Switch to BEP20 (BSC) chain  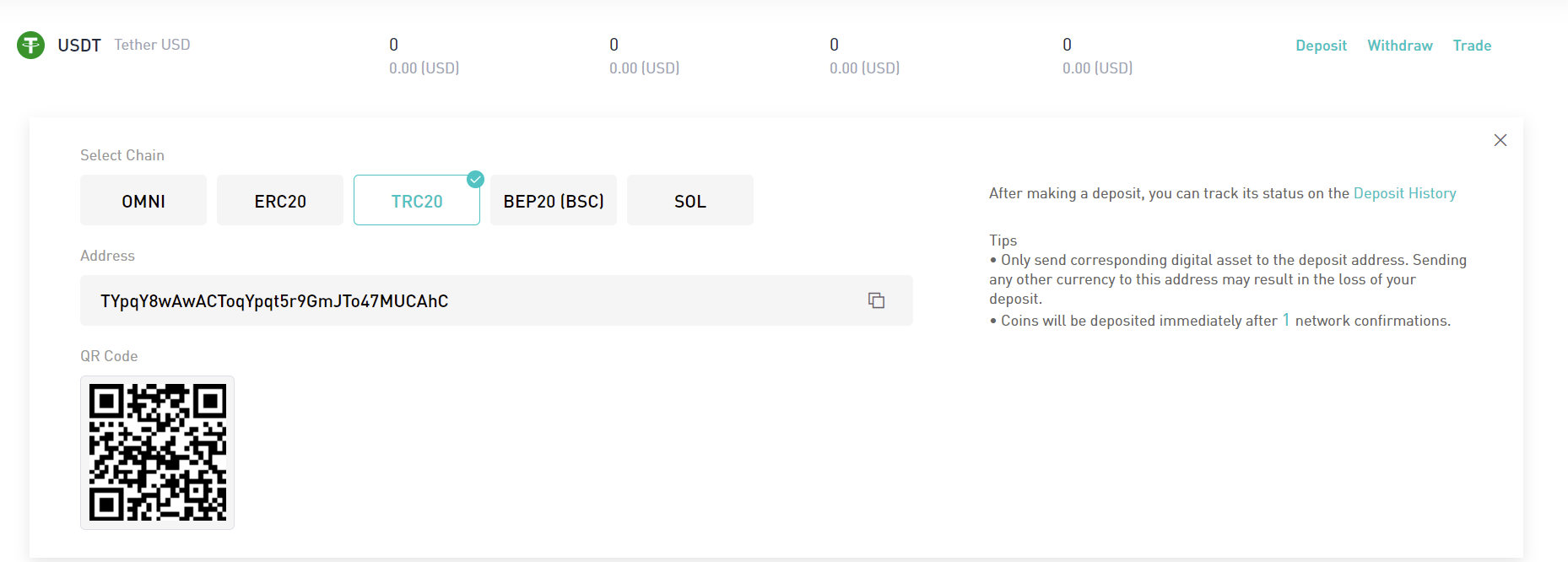click(x=554, y=200)
